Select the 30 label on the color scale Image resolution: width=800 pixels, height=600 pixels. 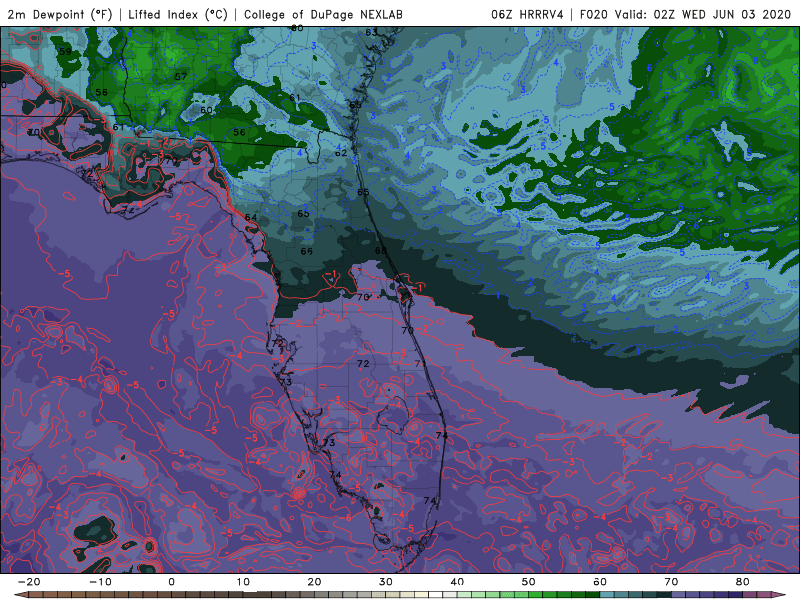(386, 582)
